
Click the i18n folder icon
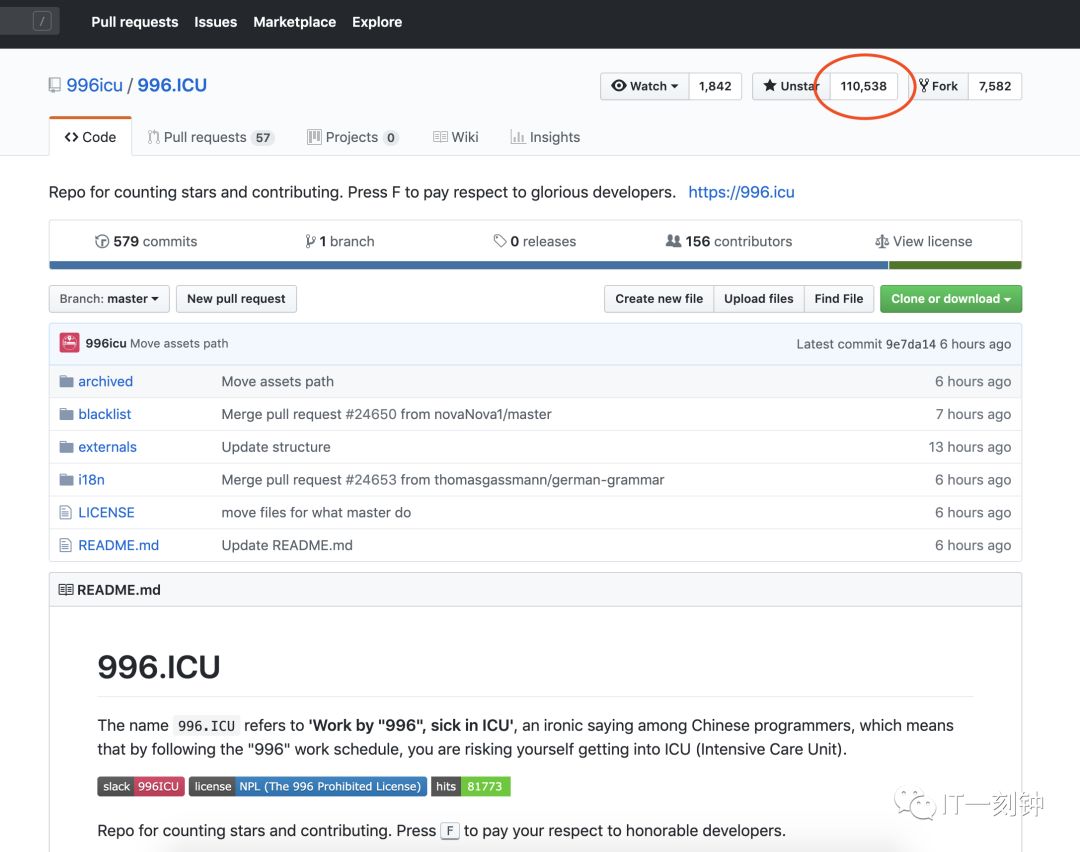(x=66, y=479)
